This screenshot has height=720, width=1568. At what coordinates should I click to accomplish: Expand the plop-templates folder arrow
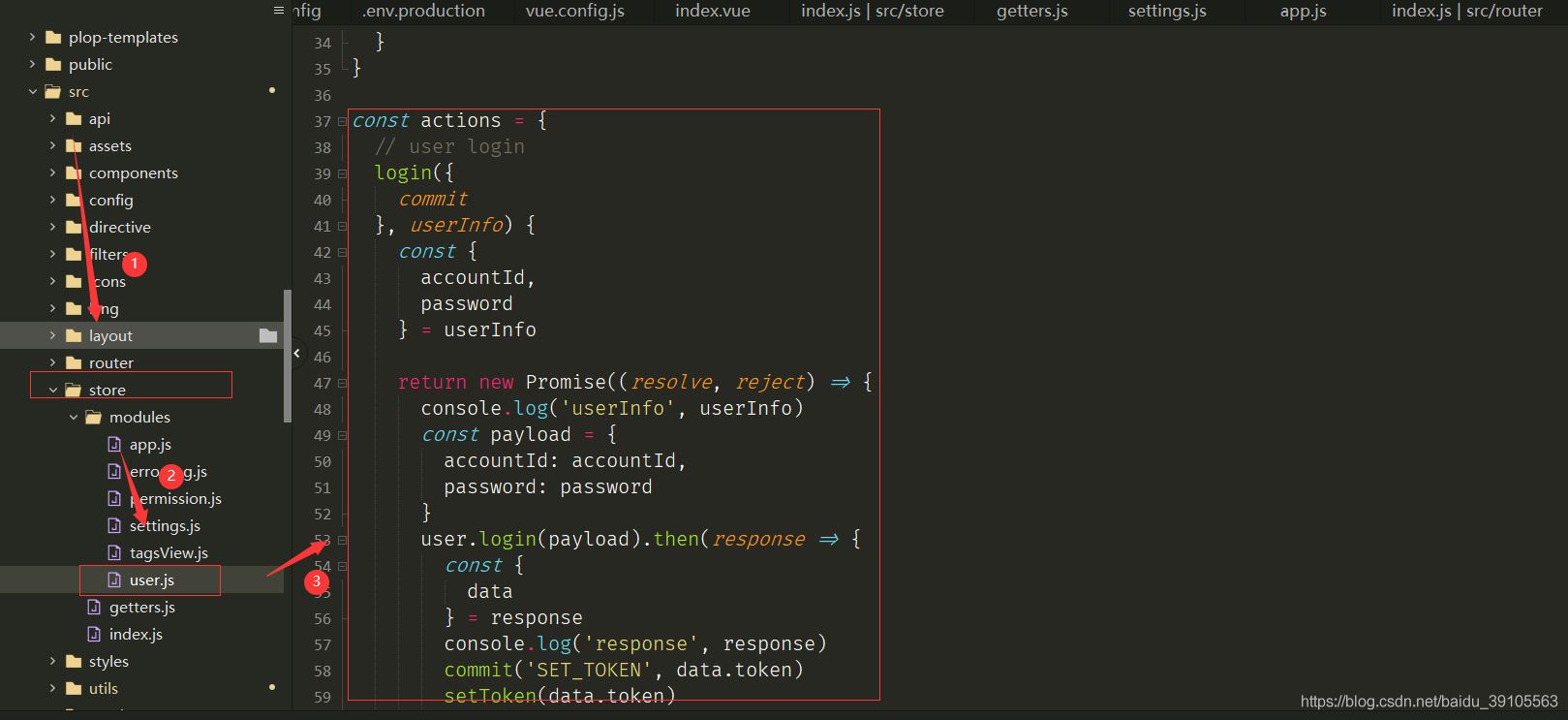[x=32, y=38]
